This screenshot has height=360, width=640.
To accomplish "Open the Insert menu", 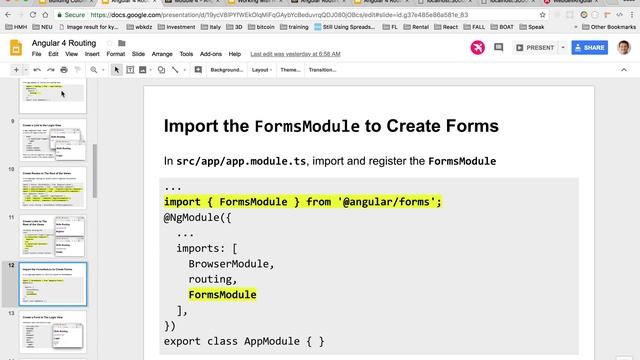I will click(92, 54).
